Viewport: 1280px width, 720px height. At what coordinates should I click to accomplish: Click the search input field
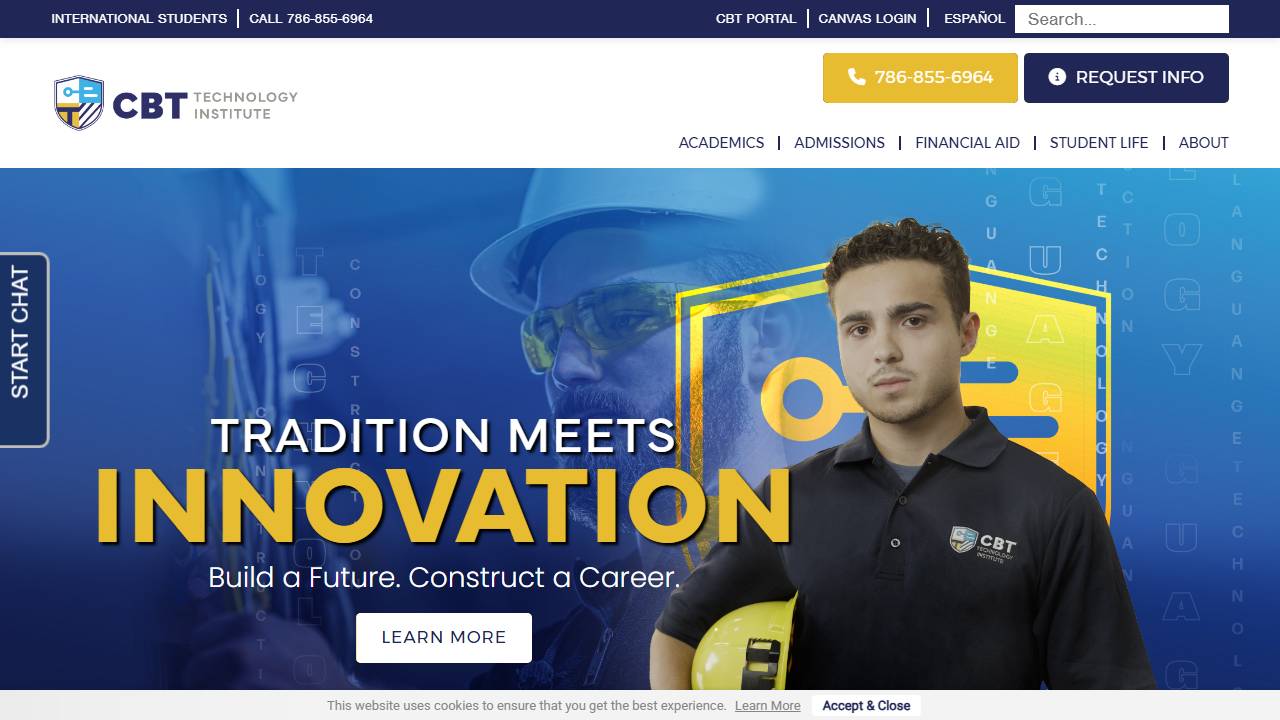(1122, 19)
